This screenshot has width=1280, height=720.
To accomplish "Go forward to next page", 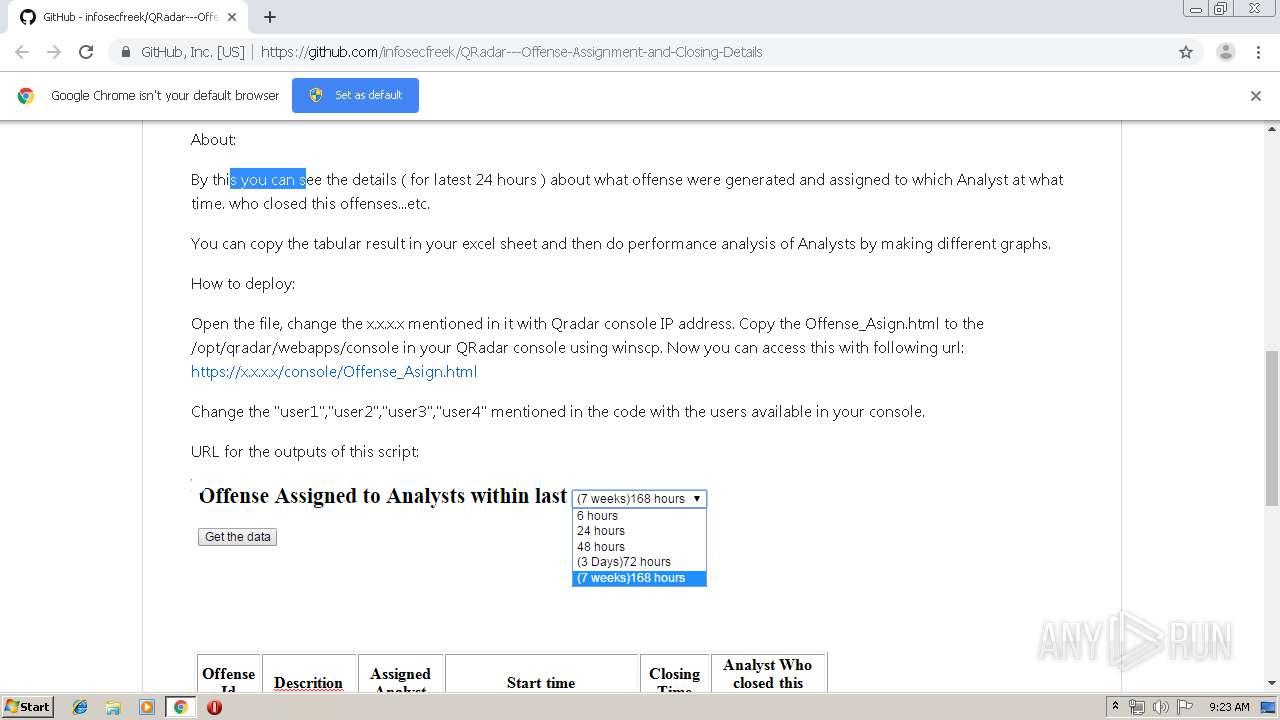I will 54,52.
